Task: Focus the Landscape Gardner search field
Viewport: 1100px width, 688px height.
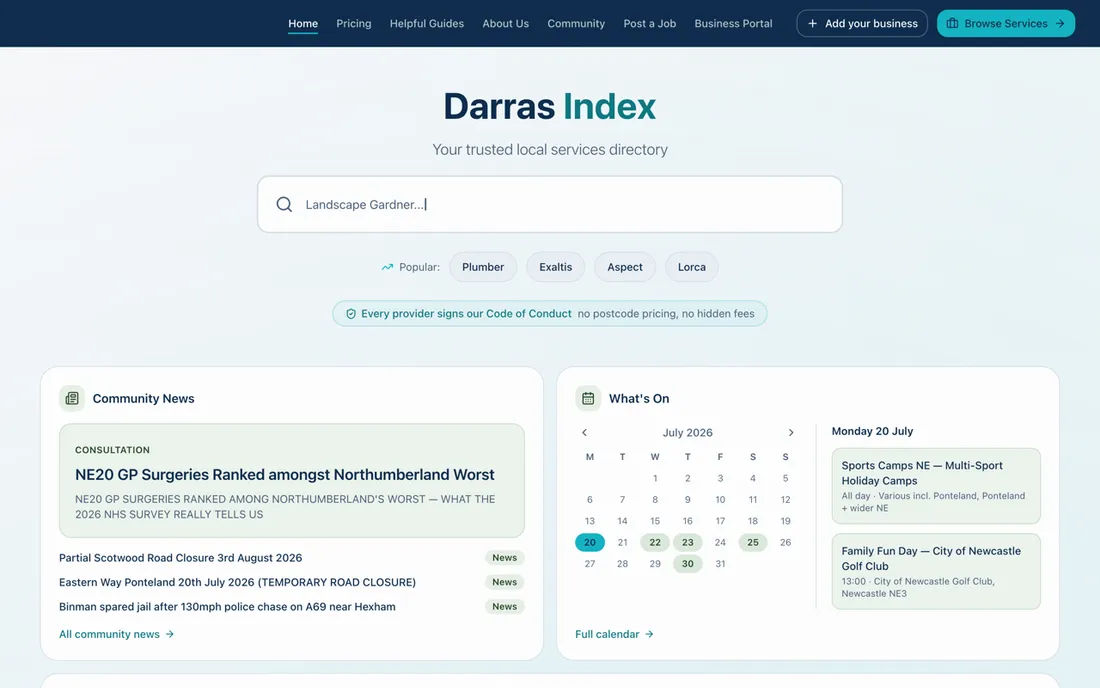Action: point(550,204)
